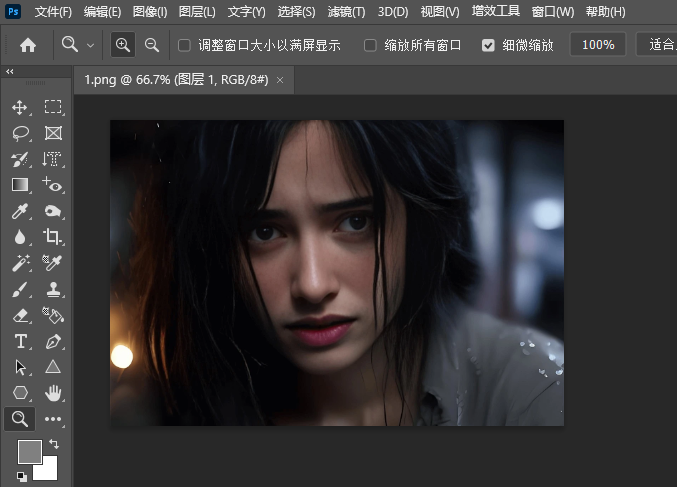
Task: Enable 调整窗口大小以满屏显示 checkbox
Action: (x=184, y=45)
